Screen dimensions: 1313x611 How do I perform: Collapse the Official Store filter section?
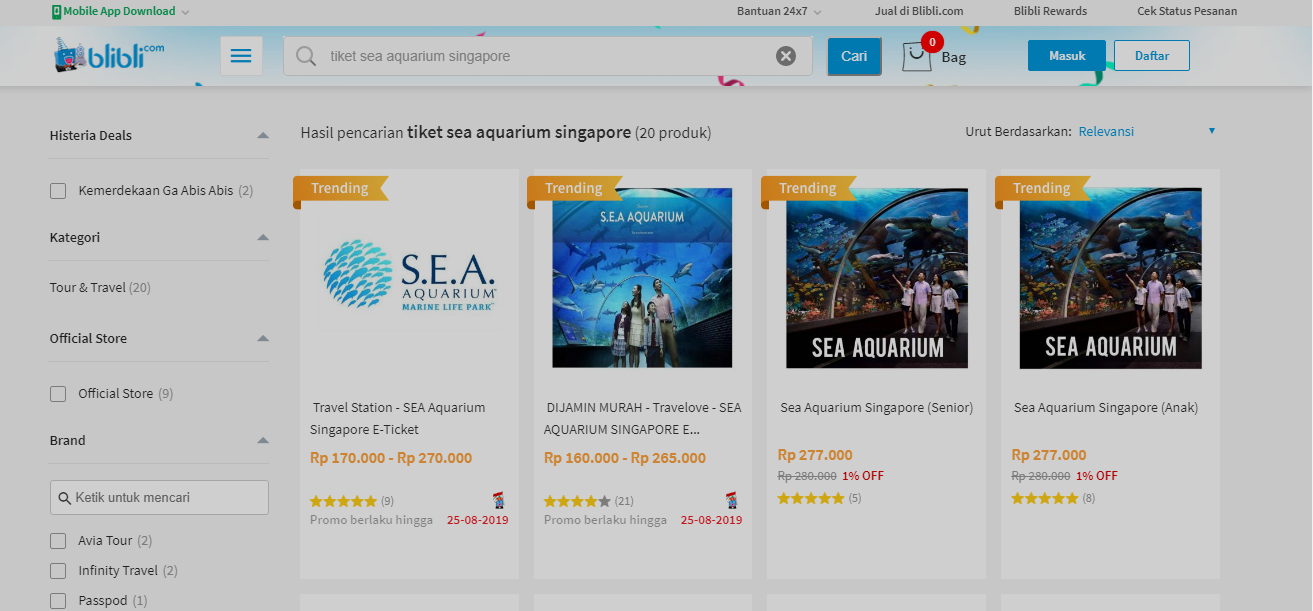(263, 339)
